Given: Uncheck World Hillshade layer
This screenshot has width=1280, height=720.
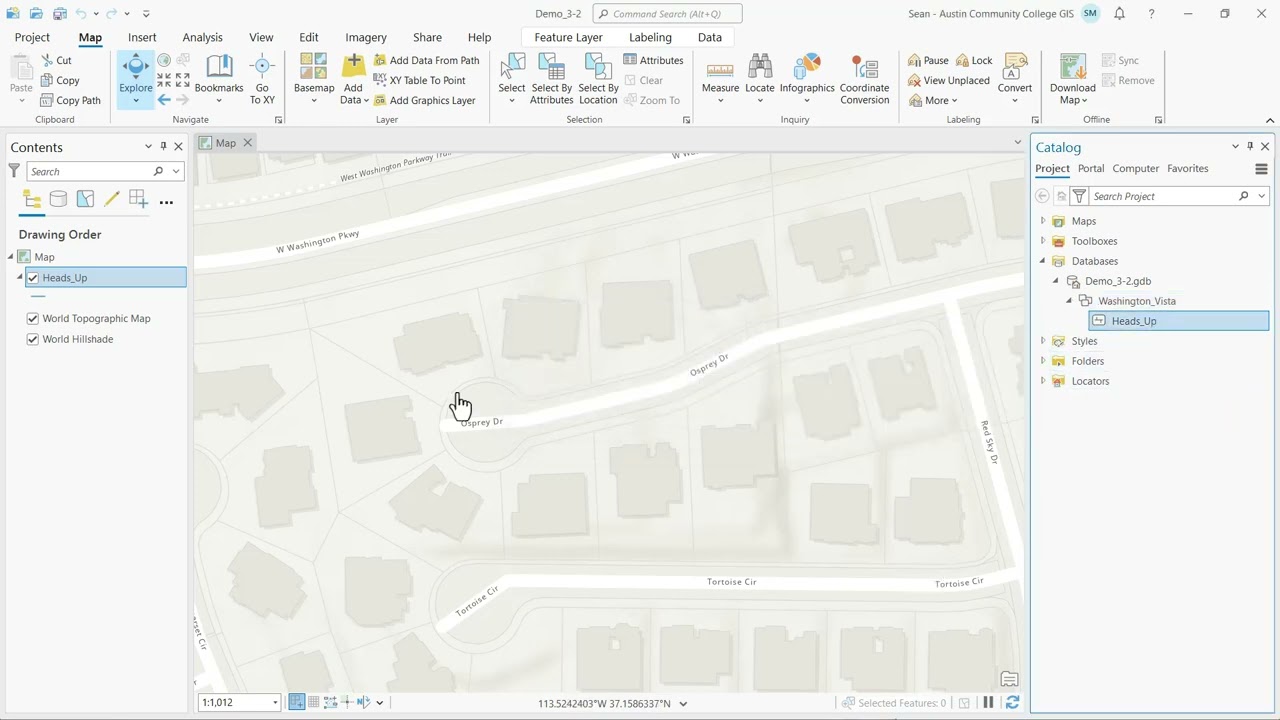Looking at the screenshot, I should pos(33,339).
